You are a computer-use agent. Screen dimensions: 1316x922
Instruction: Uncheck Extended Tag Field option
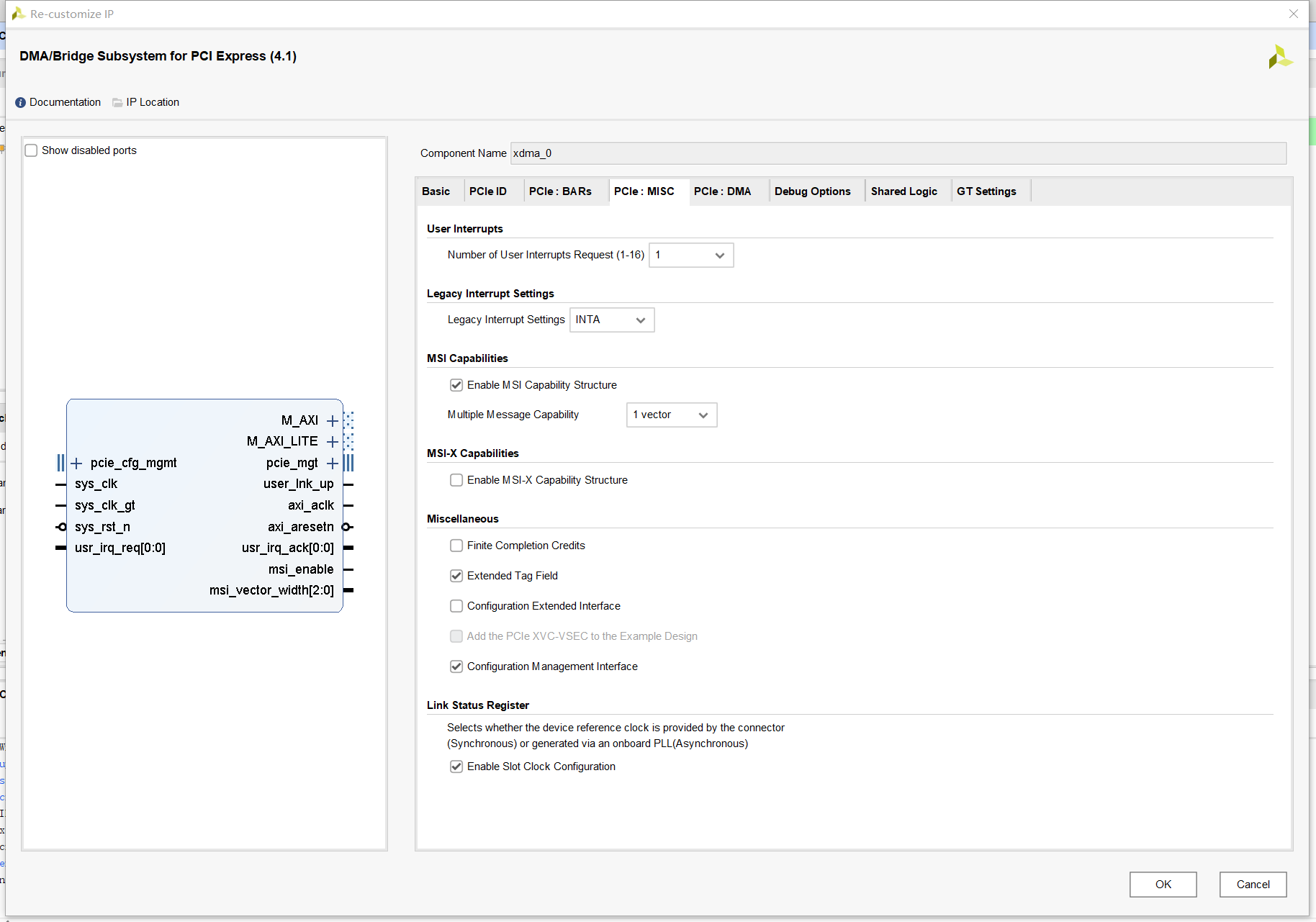pos(456,576)
